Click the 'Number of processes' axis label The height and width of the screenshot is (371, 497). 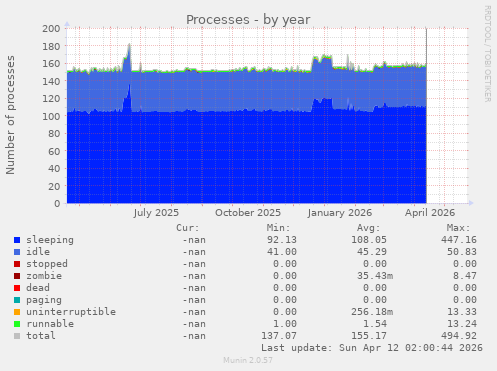tap(10, 115)
